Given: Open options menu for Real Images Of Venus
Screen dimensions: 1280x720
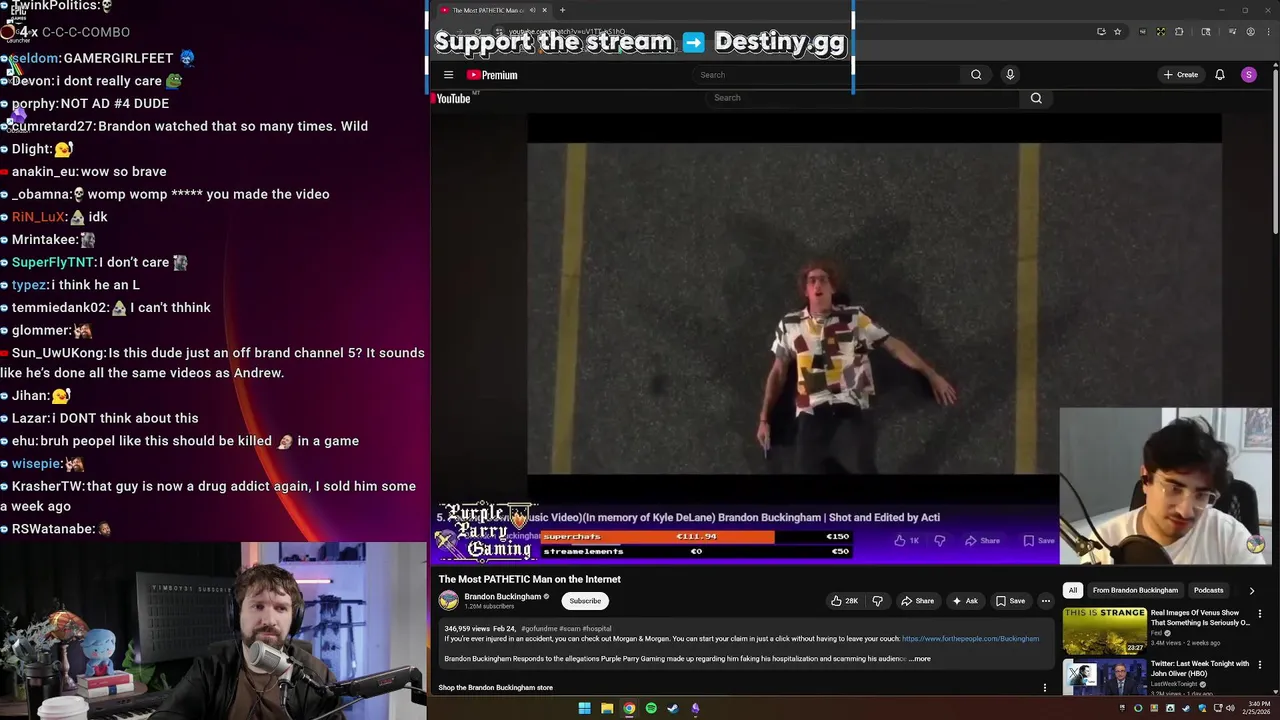Looking at the screenshot, I should point(1260,614).
